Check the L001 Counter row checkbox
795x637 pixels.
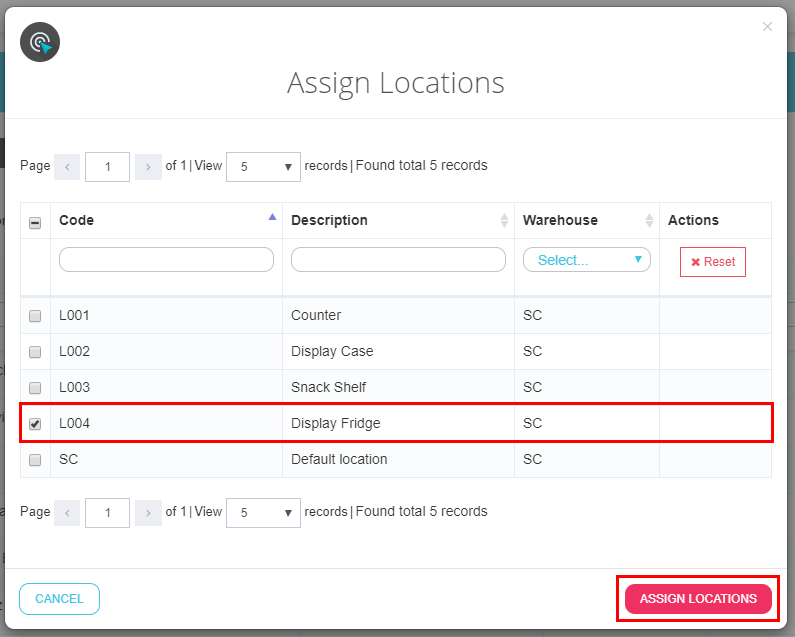35,316
